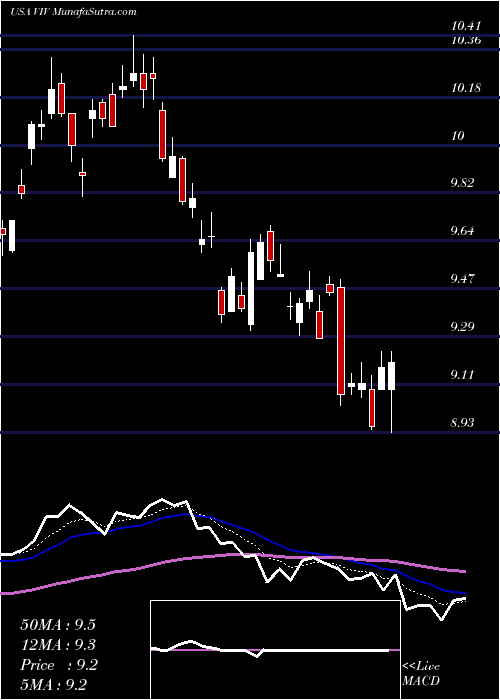Click the 12MA : 9.3 reading

pyautogui.click(x=58, y=645)
